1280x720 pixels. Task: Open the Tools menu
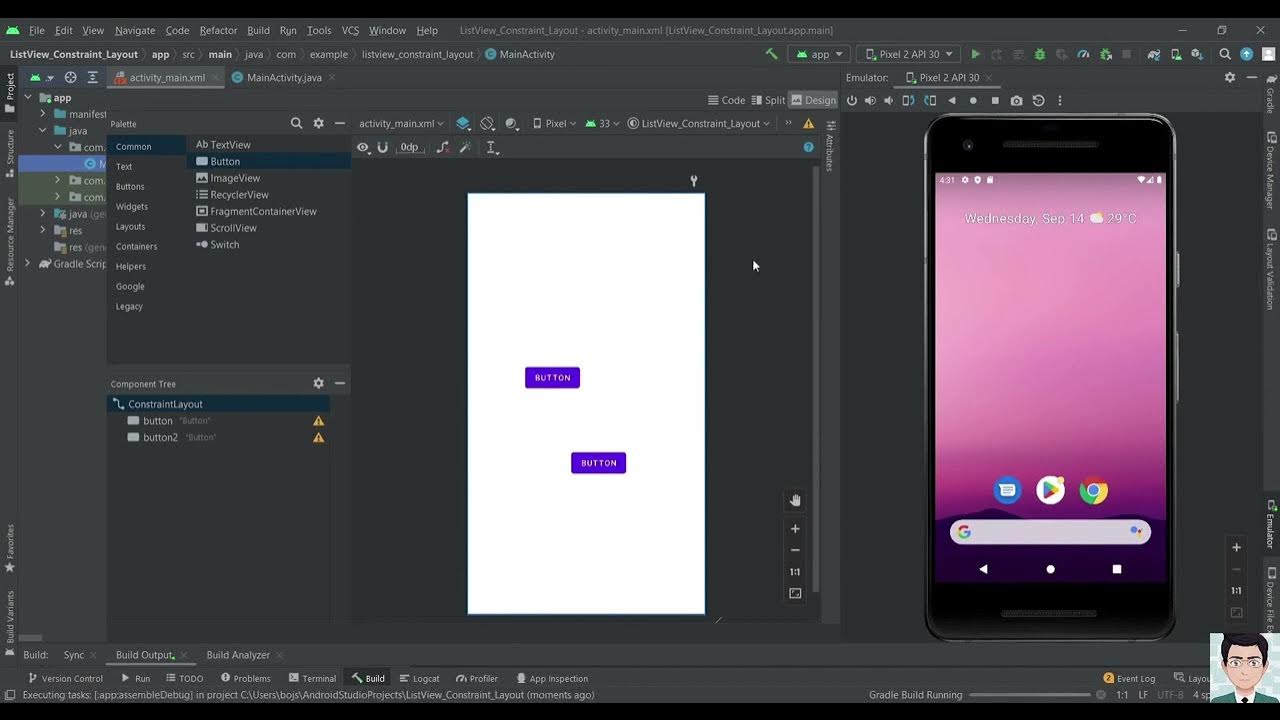pyautogui.click(x=319, y=30)
